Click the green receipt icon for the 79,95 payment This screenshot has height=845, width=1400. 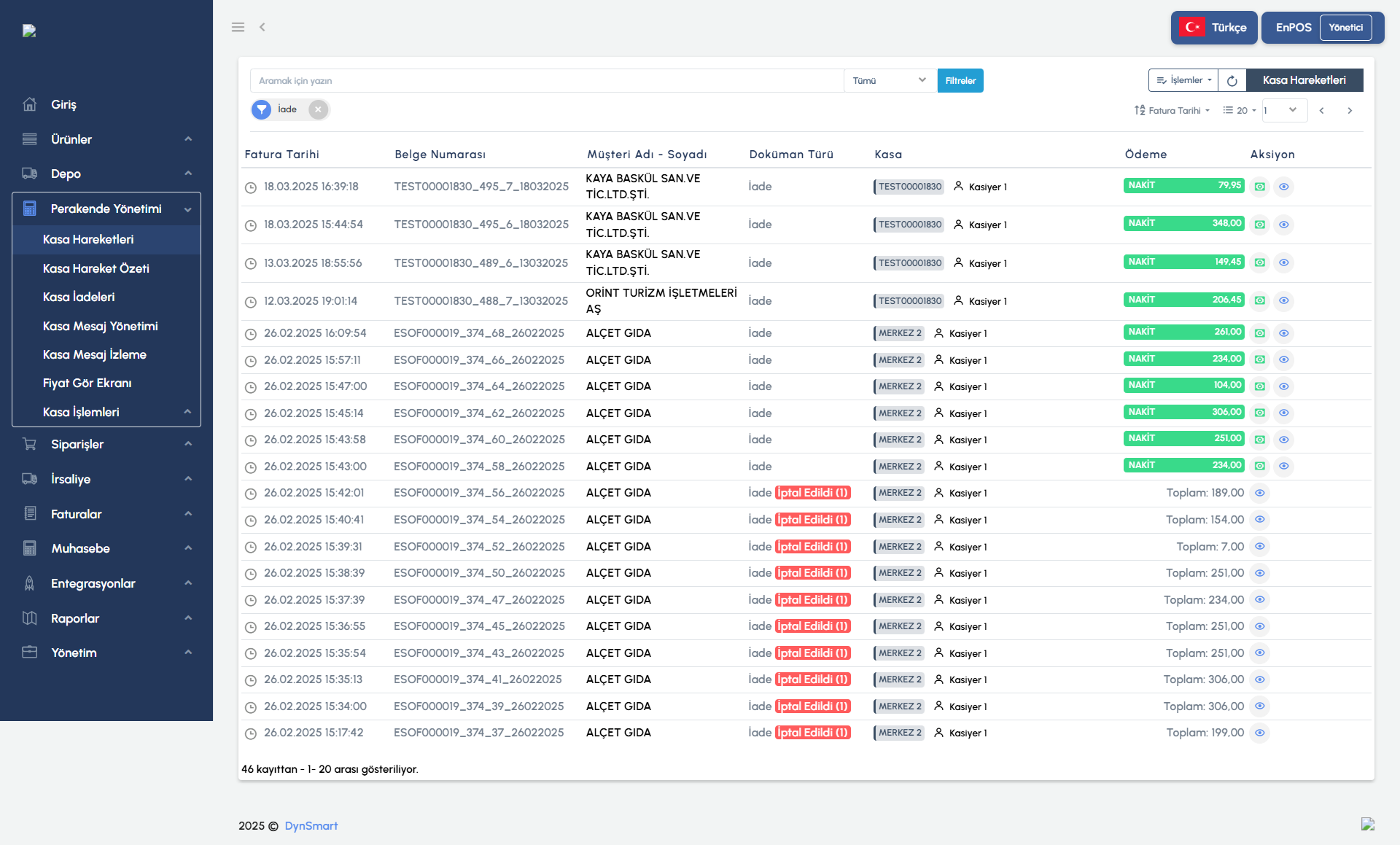pyautogui.click(x=1259, y=187)
